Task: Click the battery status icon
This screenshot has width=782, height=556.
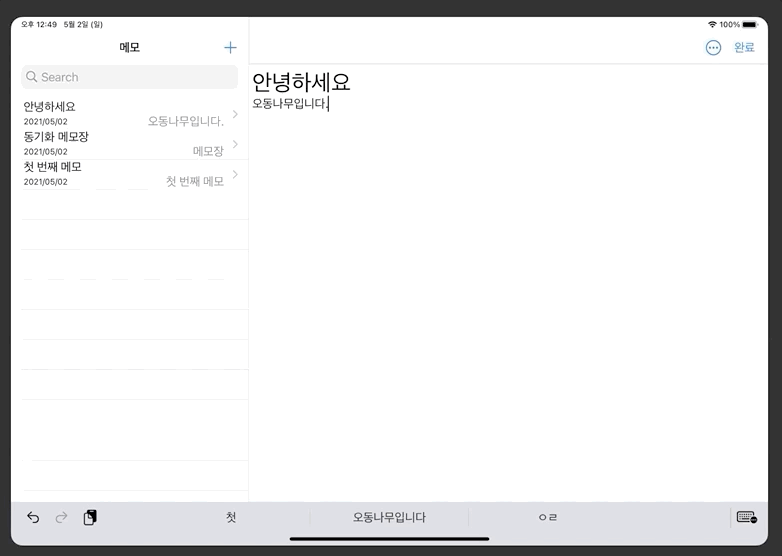Action: 750,24
